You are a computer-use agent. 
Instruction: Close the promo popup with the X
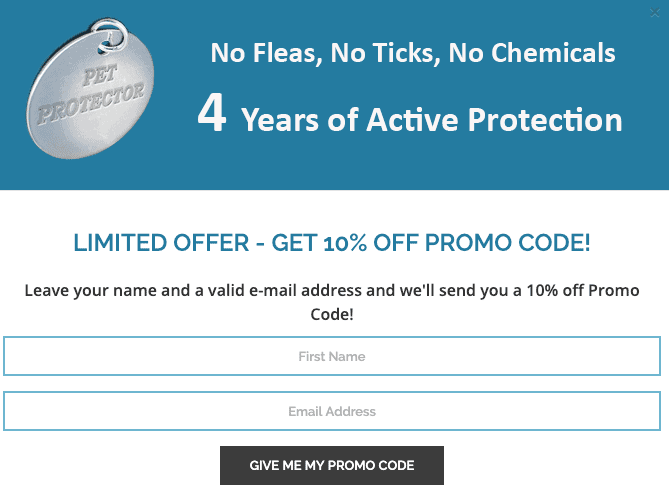654,13
